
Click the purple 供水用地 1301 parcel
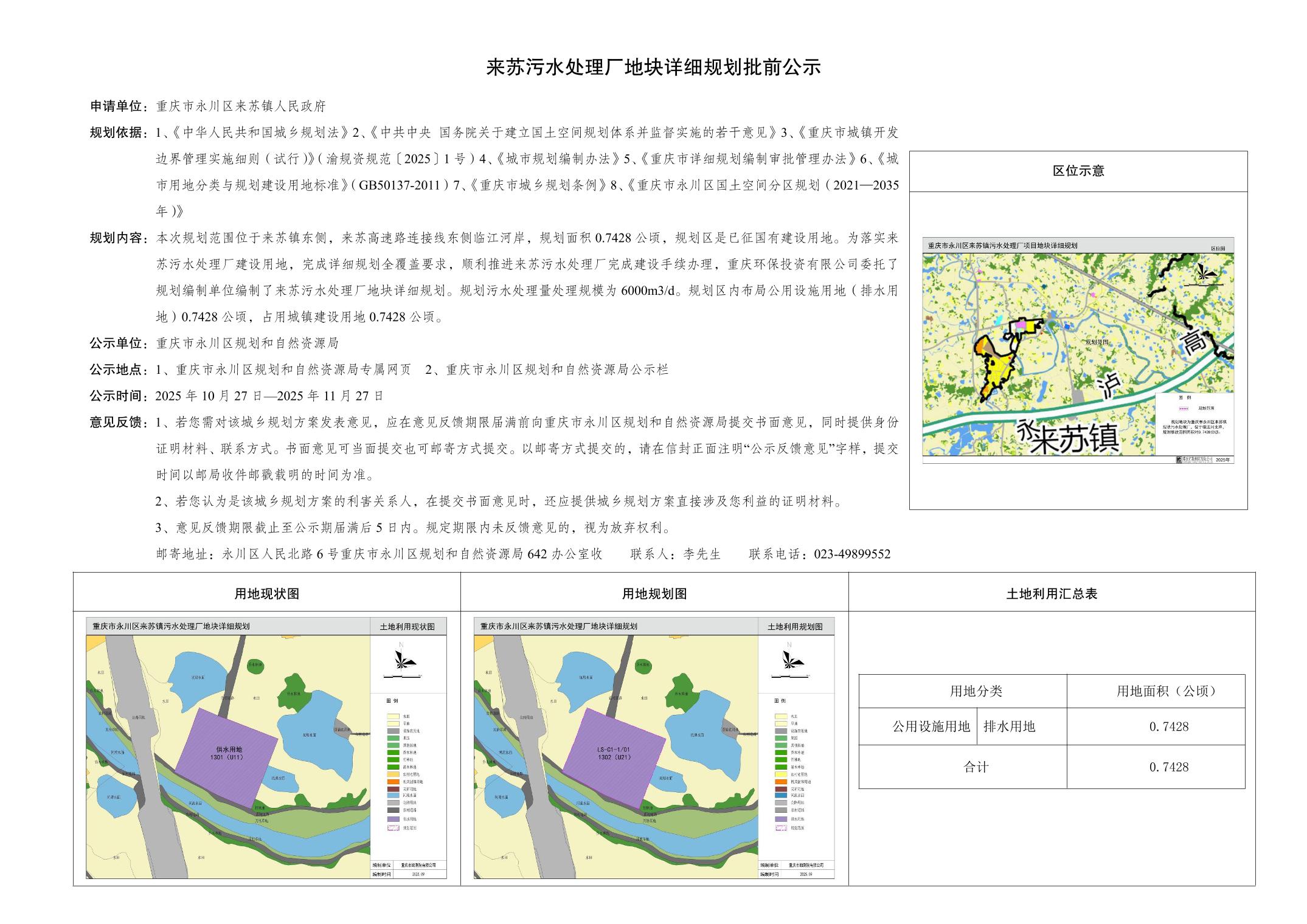(x=229, y=757)
